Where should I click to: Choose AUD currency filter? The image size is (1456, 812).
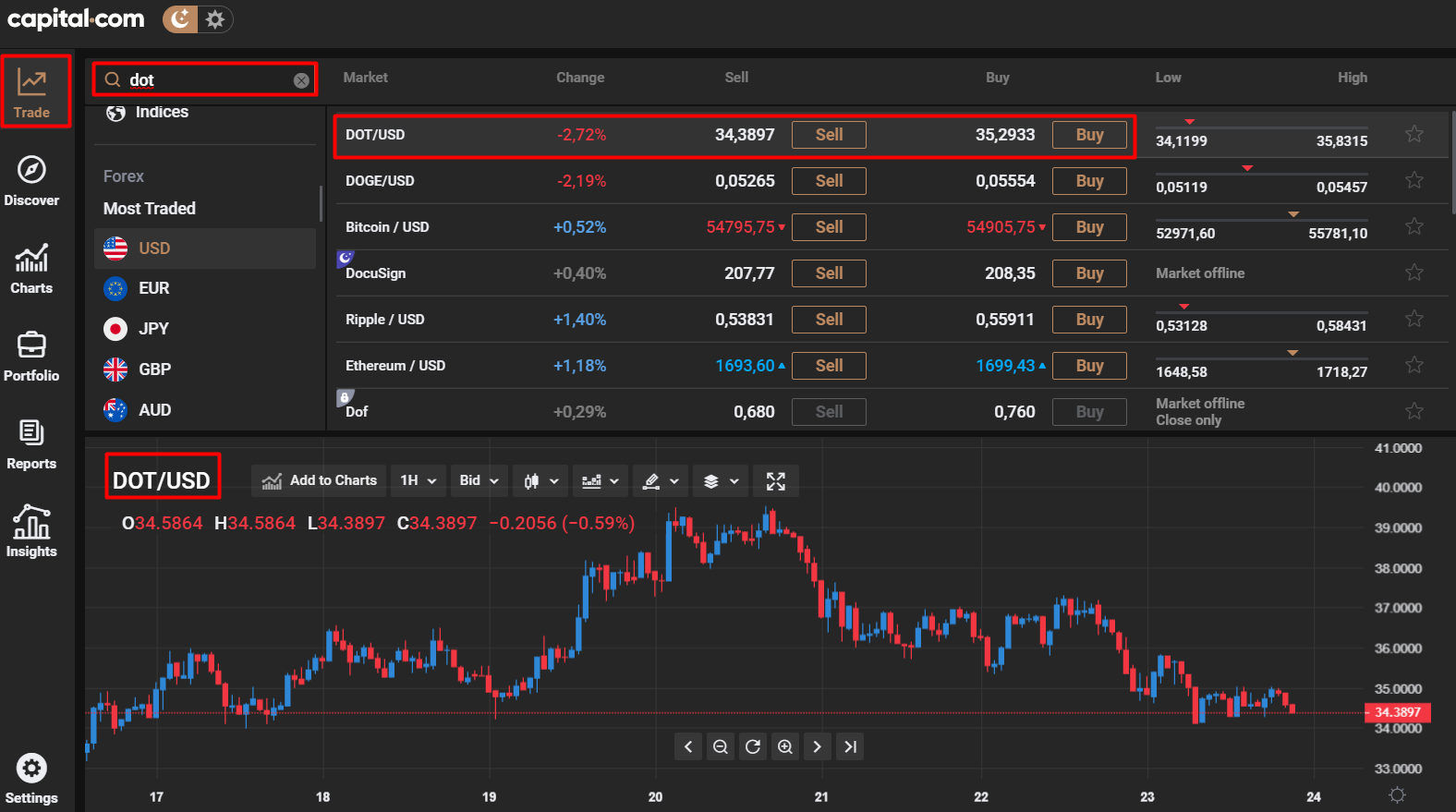(x=205, y=410)
